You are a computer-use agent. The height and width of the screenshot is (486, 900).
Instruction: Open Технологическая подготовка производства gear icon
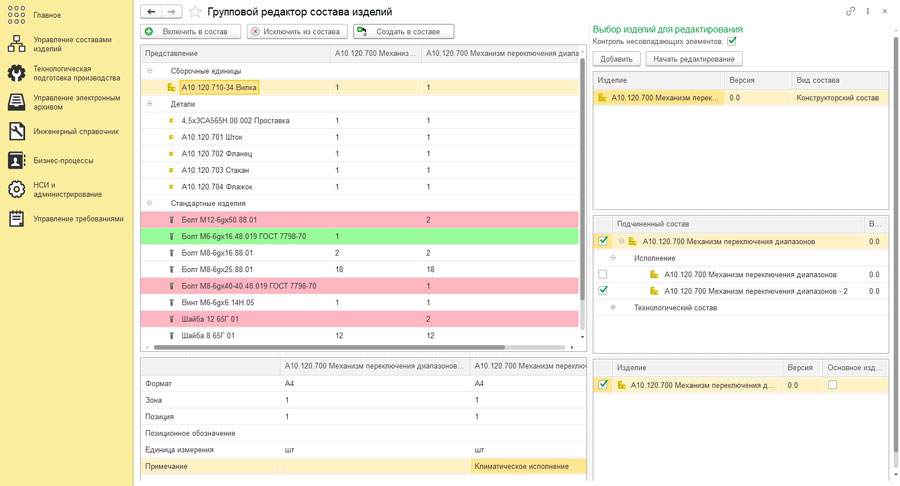(x=16, y=74)
